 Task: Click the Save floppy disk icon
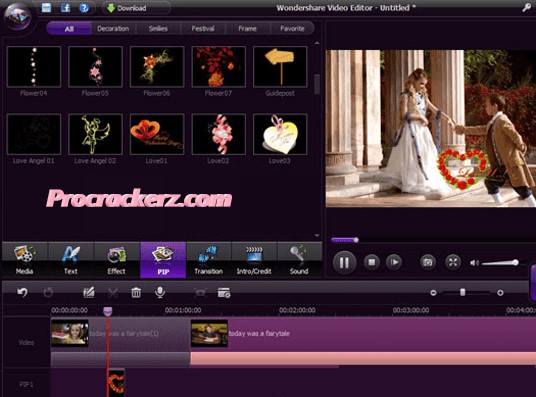pyautogui.click(x=46, y=7)
